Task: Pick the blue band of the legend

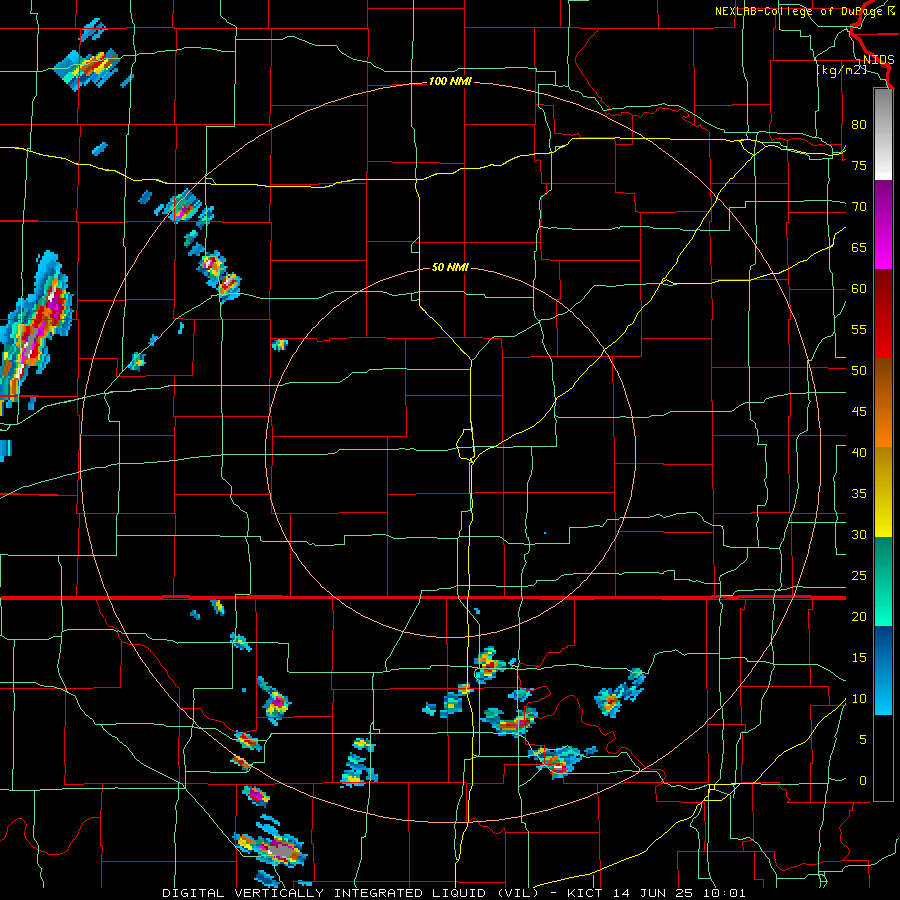Action: pos(883,670)
